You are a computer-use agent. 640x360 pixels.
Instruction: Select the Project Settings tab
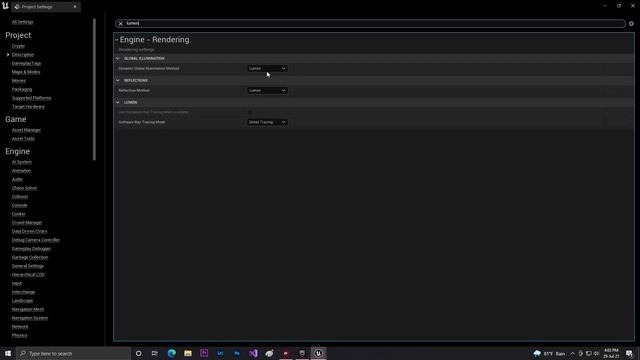click(46, 7)
